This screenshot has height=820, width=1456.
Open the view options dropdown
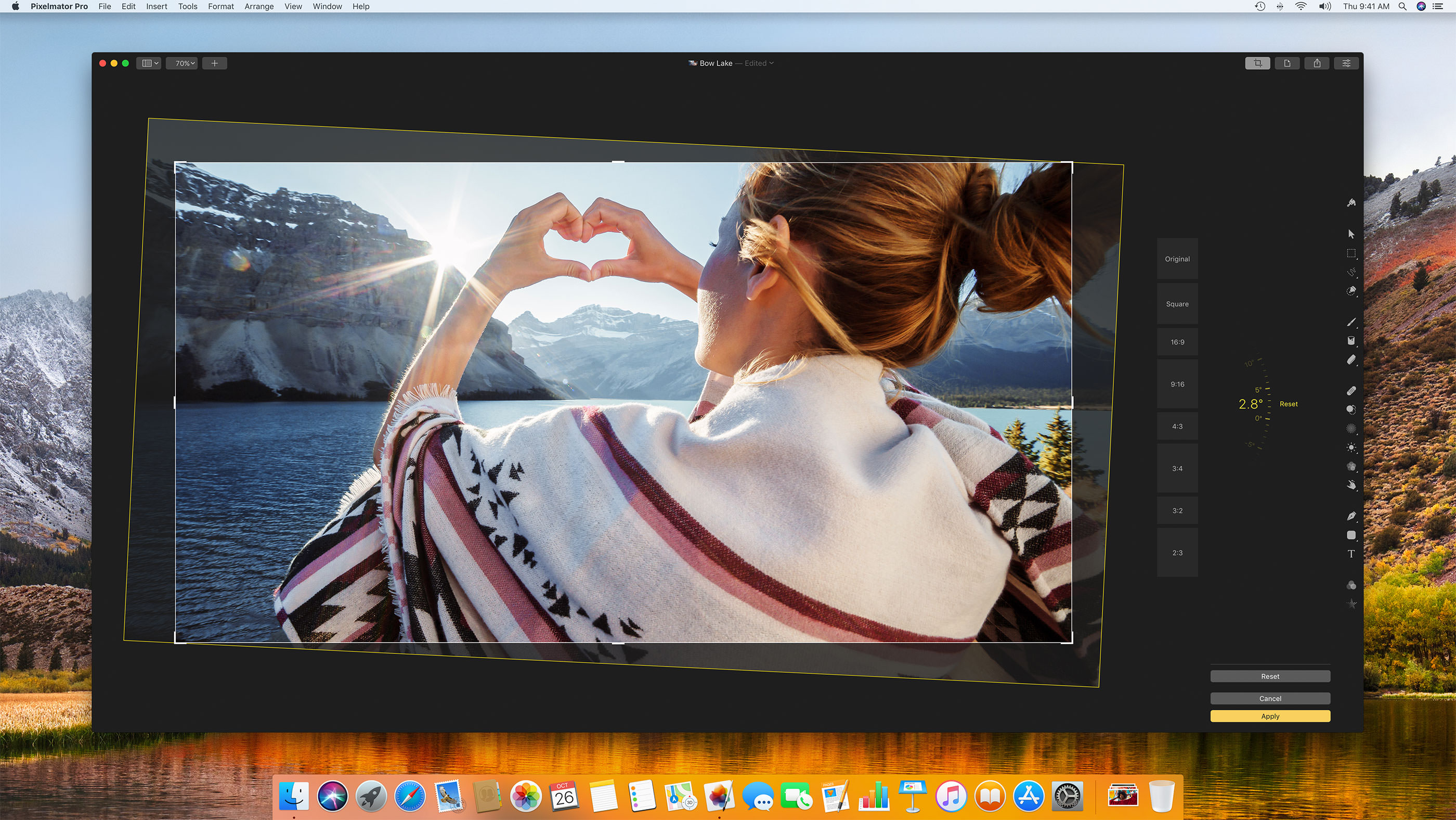click(x=148, y=63)
